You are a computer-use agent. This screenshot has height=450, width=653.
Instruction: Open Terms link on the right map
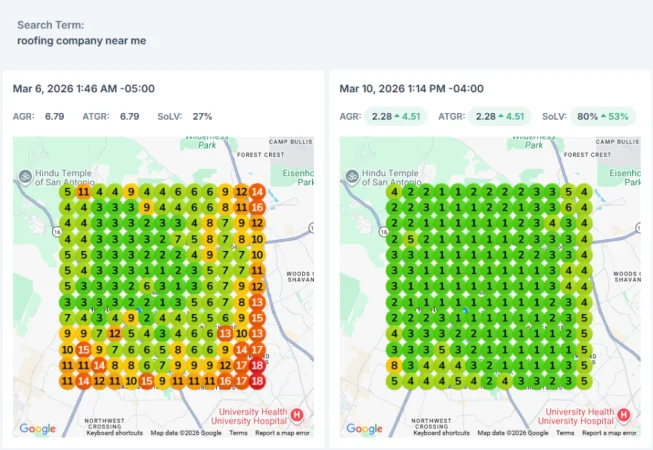coord(565,433)
